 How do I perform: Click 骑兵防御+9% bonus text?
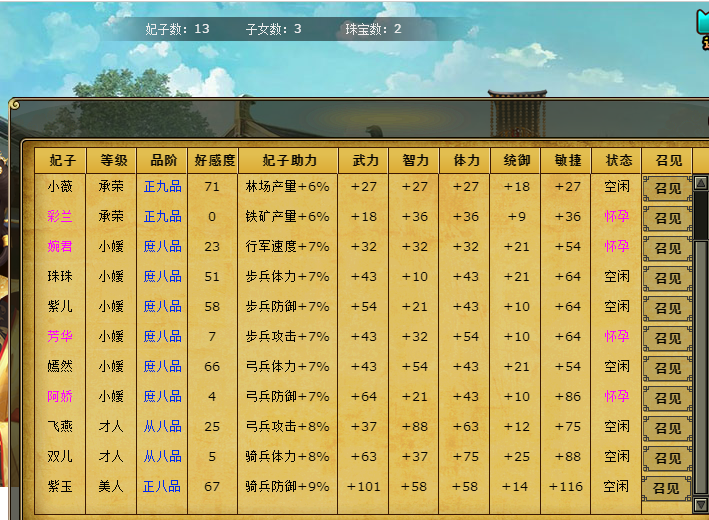(288, 487)
